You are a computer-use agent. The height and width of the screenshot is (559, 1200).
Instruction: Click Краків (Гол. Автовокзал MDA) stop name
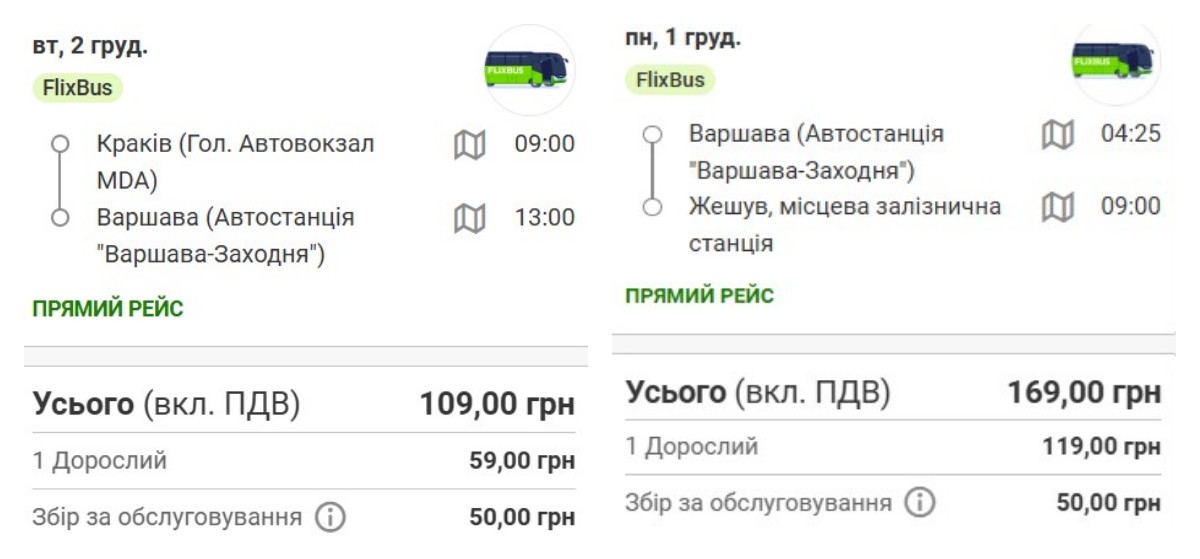pos(235,162)
